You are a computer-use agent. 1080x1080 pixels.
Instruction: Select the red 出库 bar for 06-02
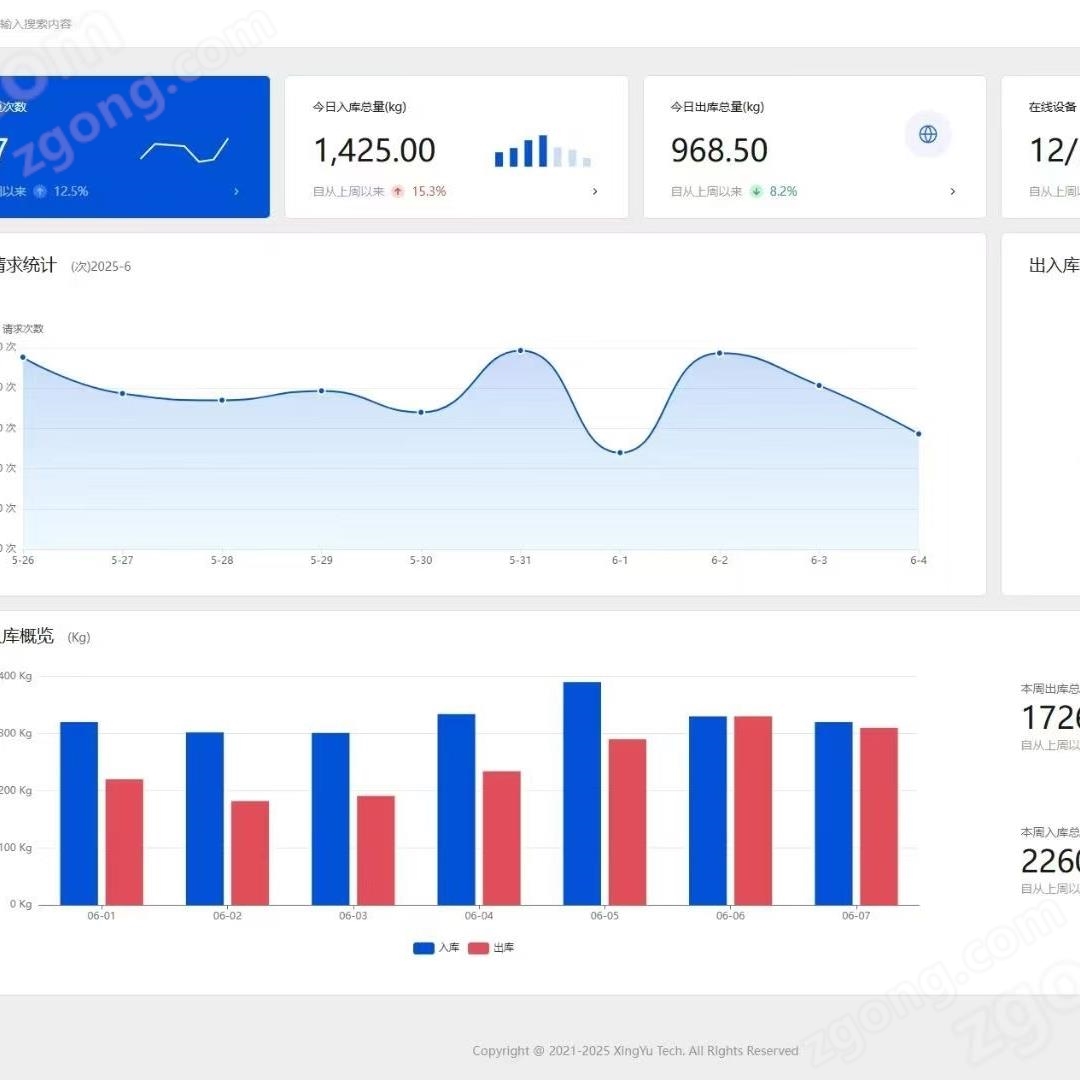coord(250,852)
